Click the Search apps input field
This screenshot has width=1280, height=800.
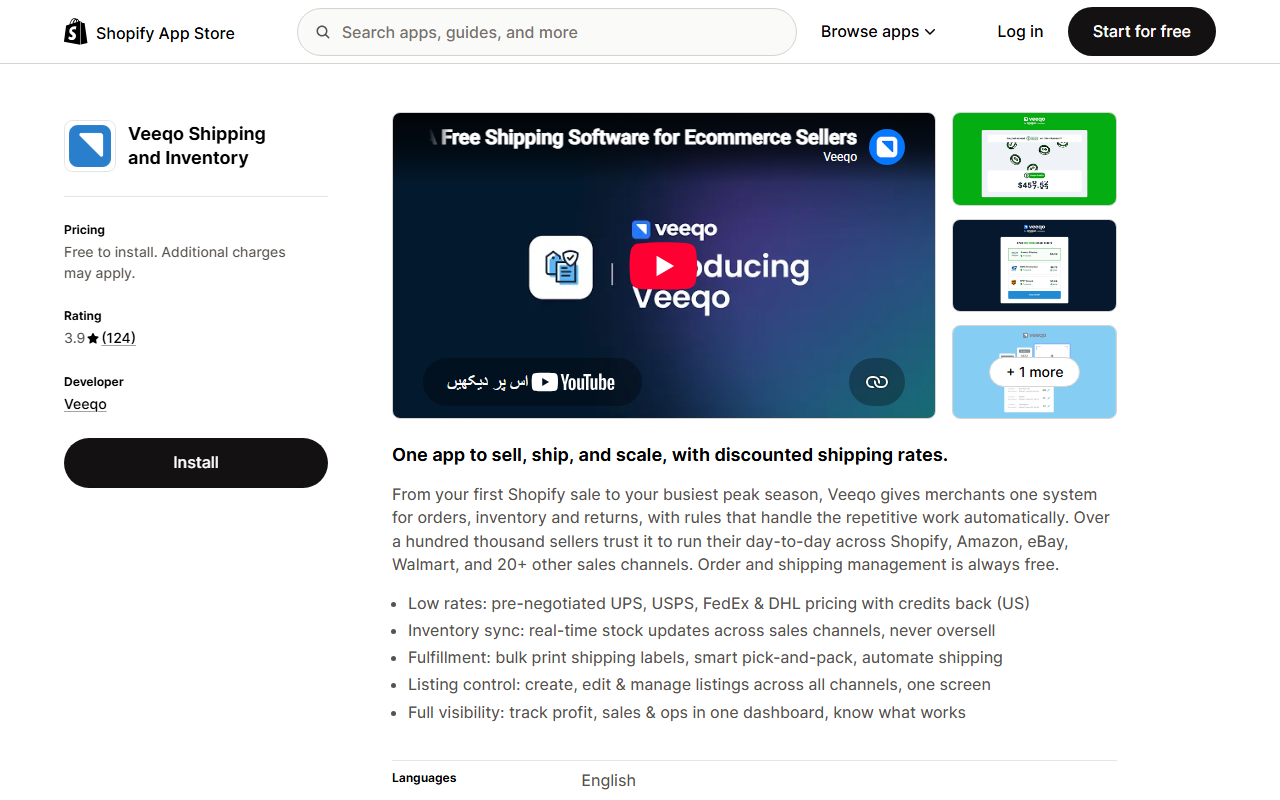click(x=547, y=32)
